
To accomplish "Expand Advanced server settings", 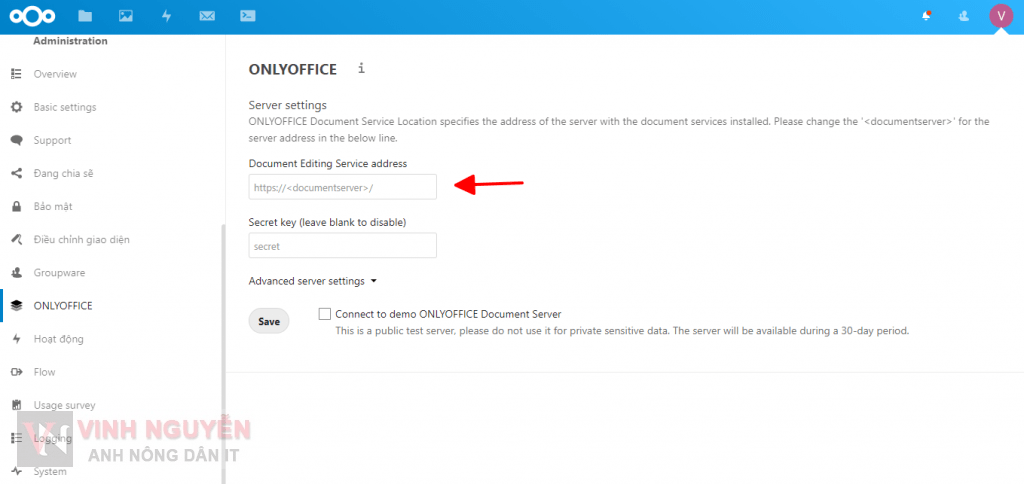I will click(x=312, y=282).
